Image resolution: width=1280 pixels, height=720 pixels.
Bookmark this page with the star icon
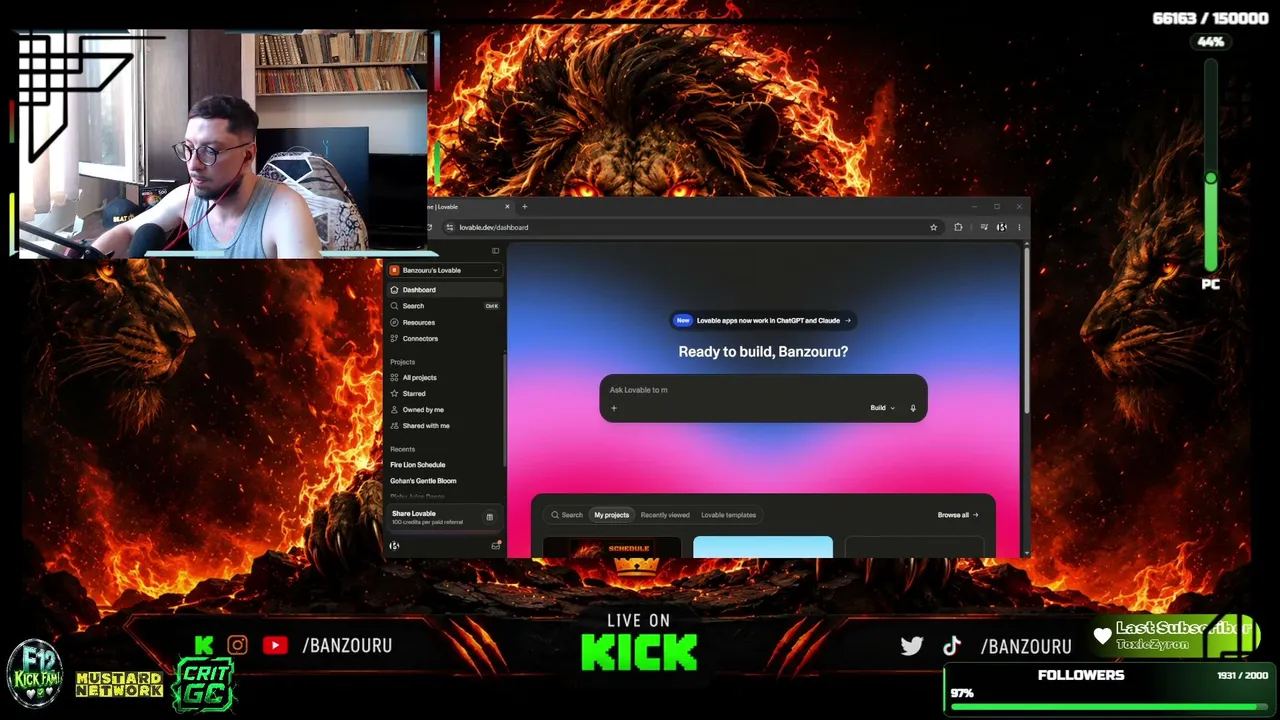coord(934,227)
